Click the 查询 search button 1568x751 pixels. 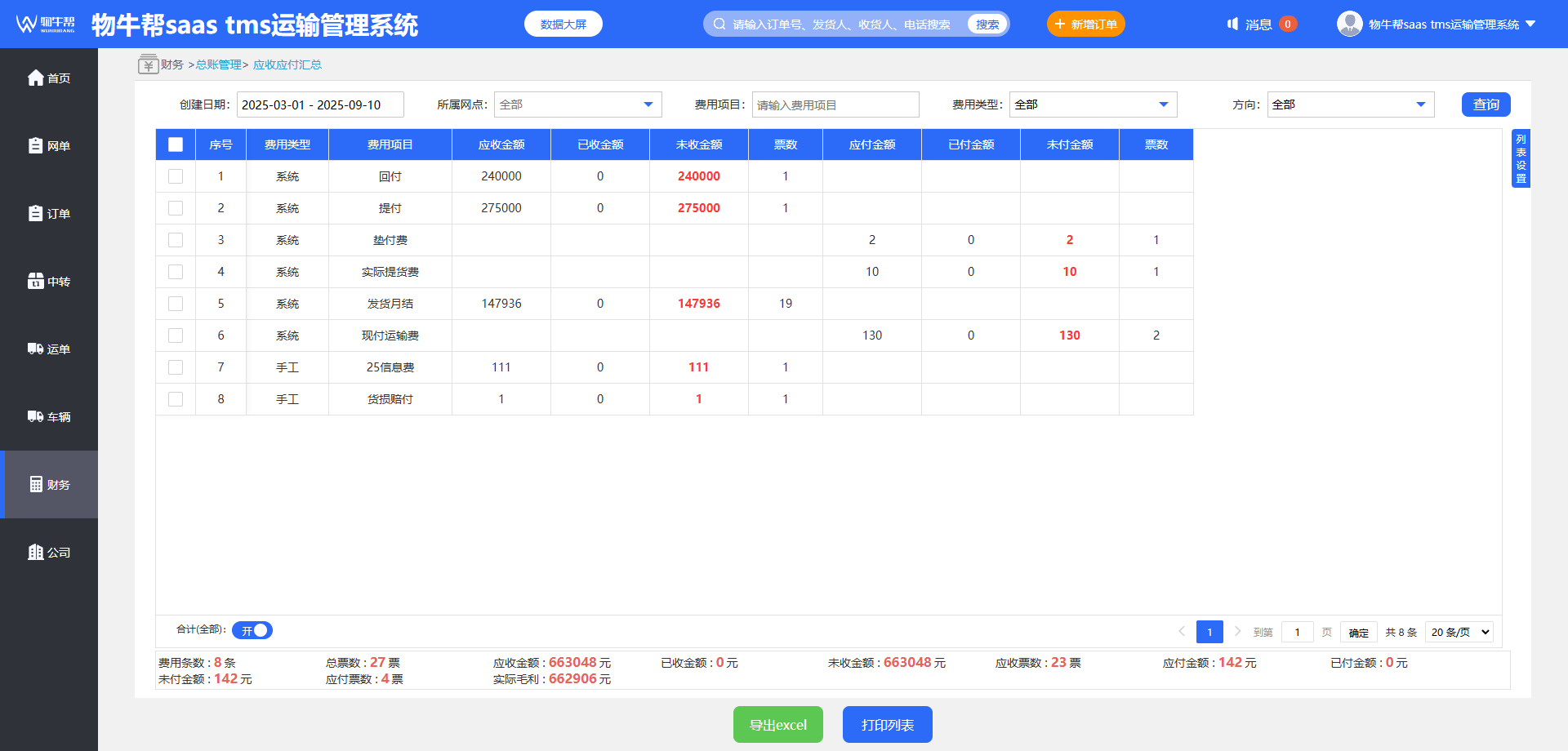1486,104
